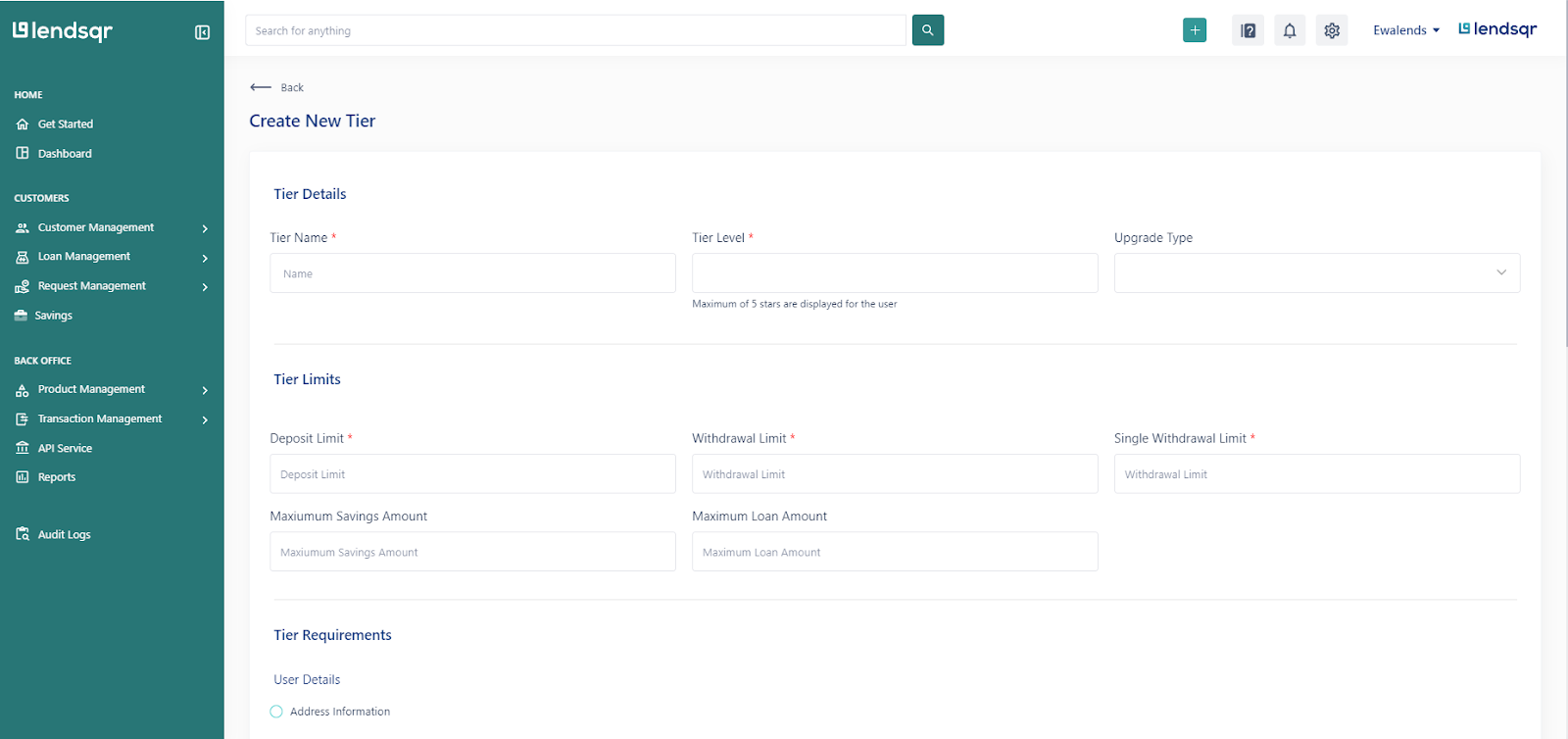Expand Request Management chevron
This screenshot has width=1568, height=739.
tap(205, 287)
